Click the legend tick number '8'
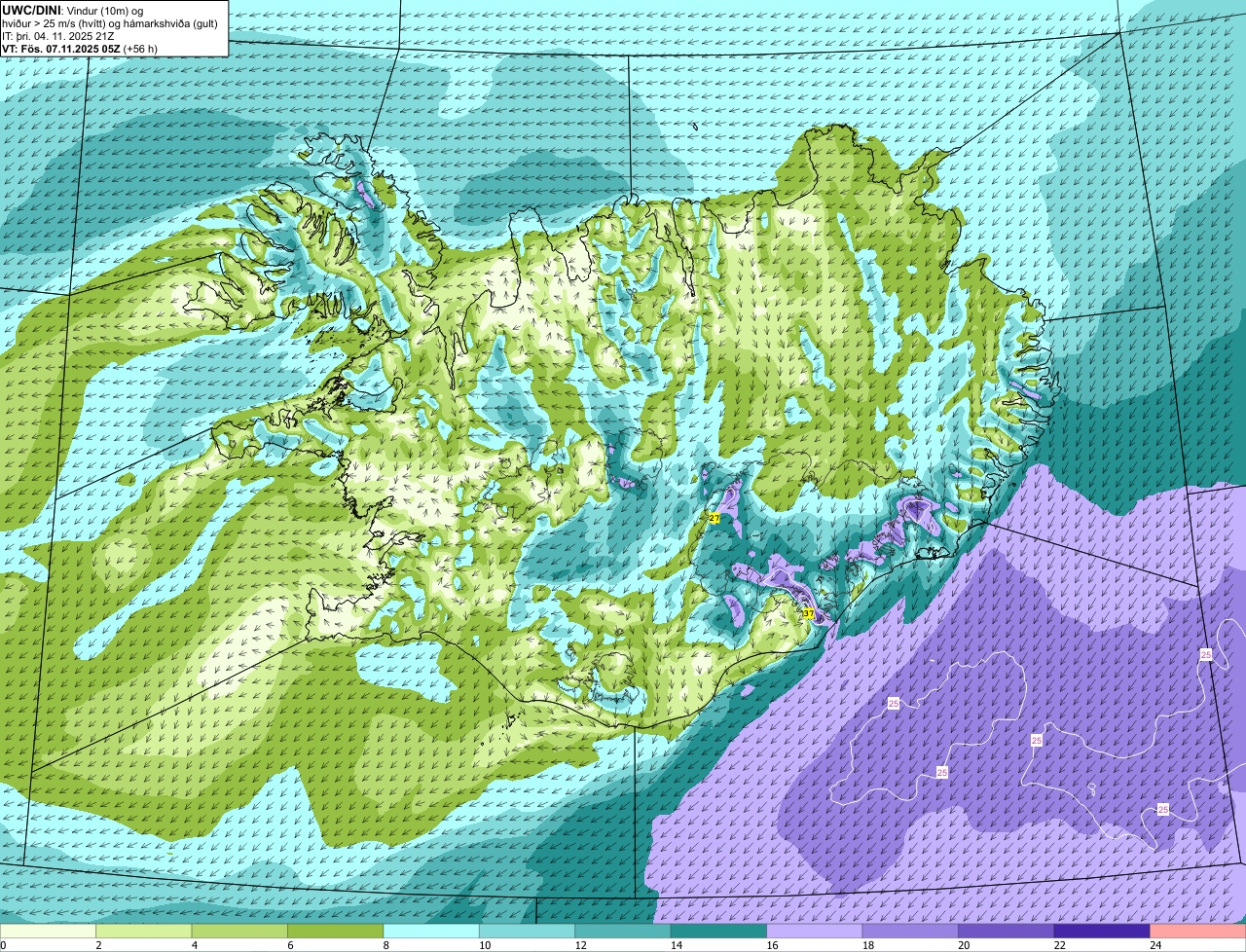 pyautogui.click(x=385, y=945)
